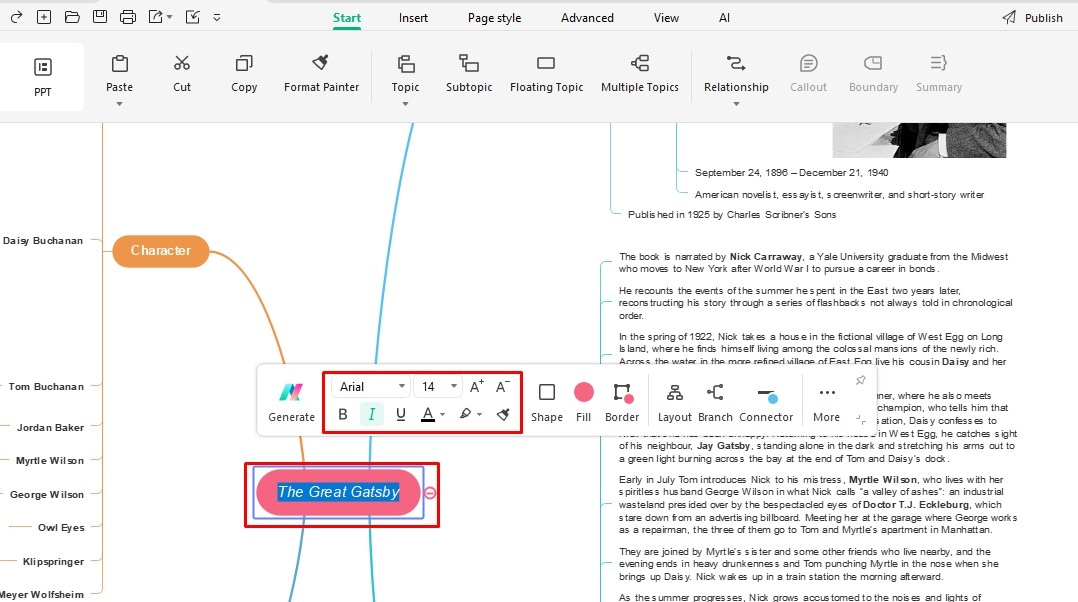Activate the ribbon Format Painter

pyautogui.click(x=321, y=73)
